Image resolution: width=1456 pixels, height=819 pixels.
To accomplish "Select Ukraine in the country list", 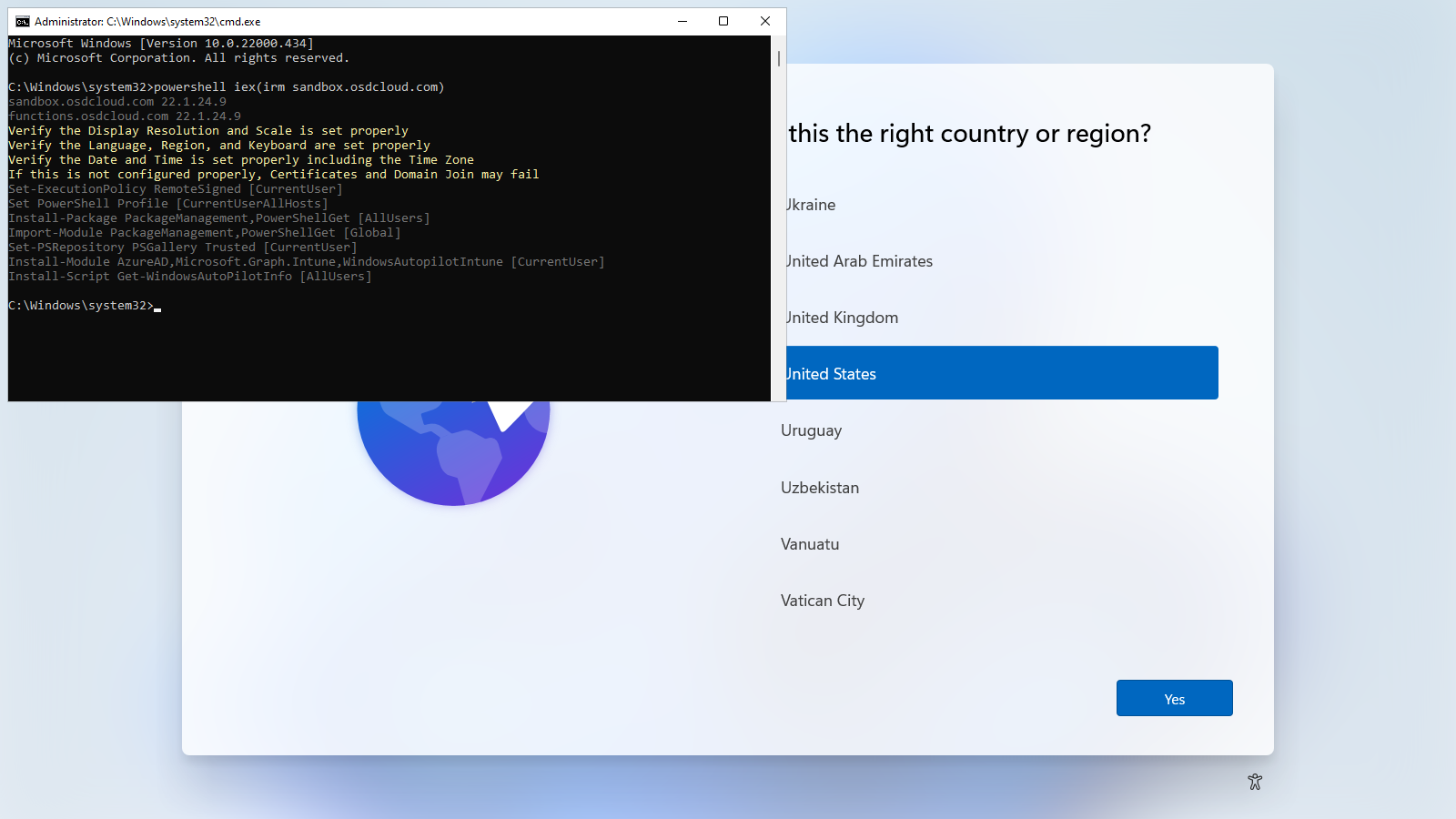I will pyautogui.click(x=1001, y=205).
